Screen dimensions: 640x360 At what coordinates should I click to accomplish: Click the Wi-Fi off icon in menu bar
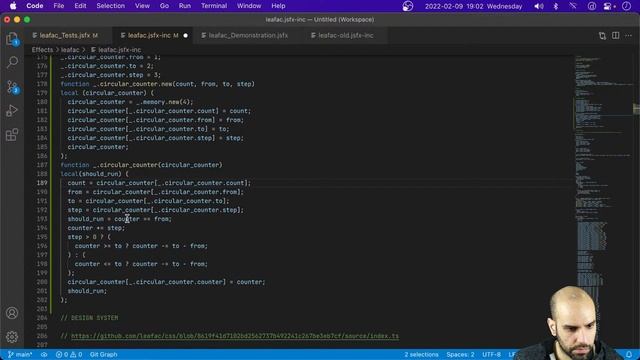coord(573,6)
